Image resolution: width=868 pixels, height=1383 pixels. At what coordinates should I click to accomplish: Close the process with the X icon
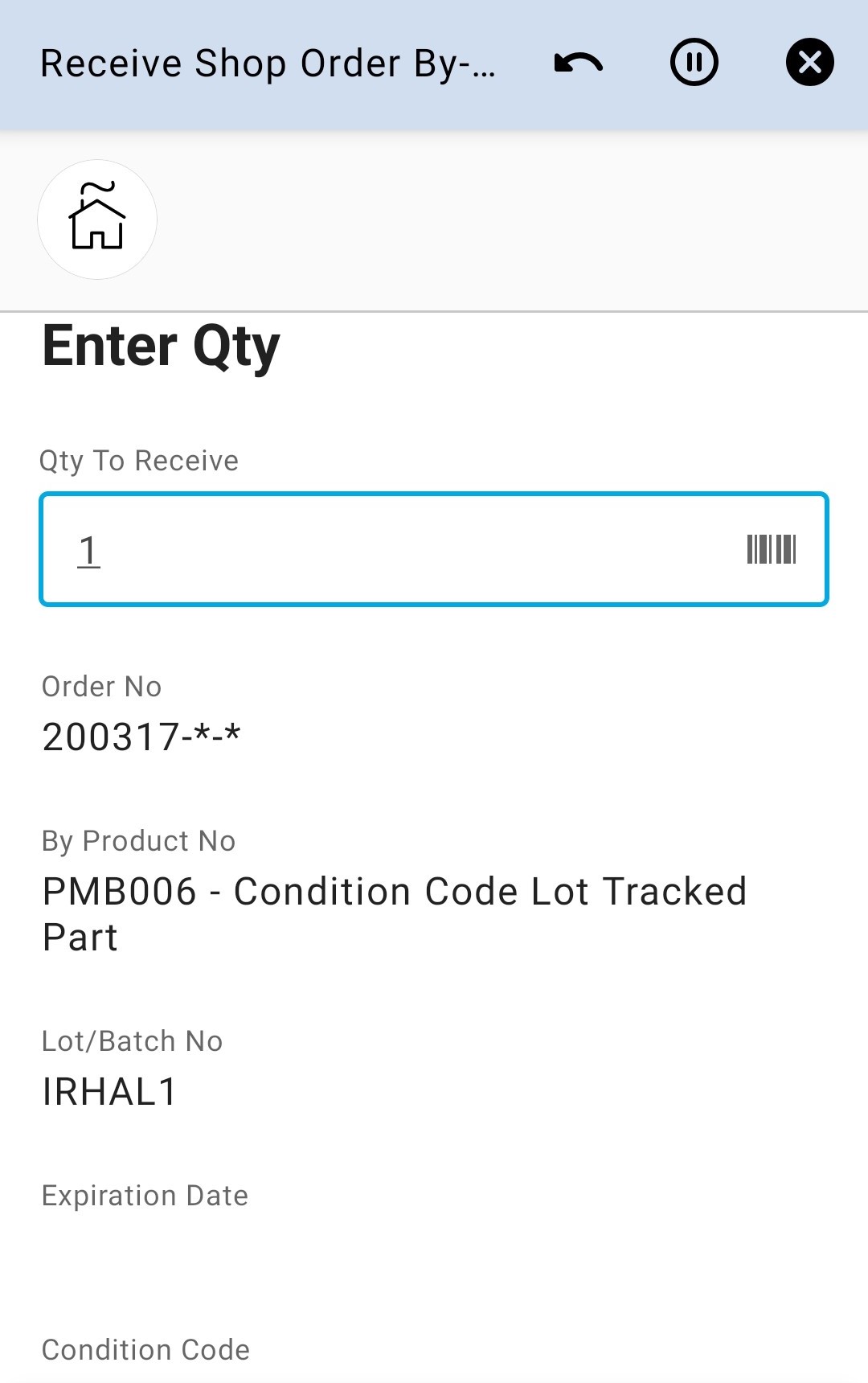coord(809,63)
